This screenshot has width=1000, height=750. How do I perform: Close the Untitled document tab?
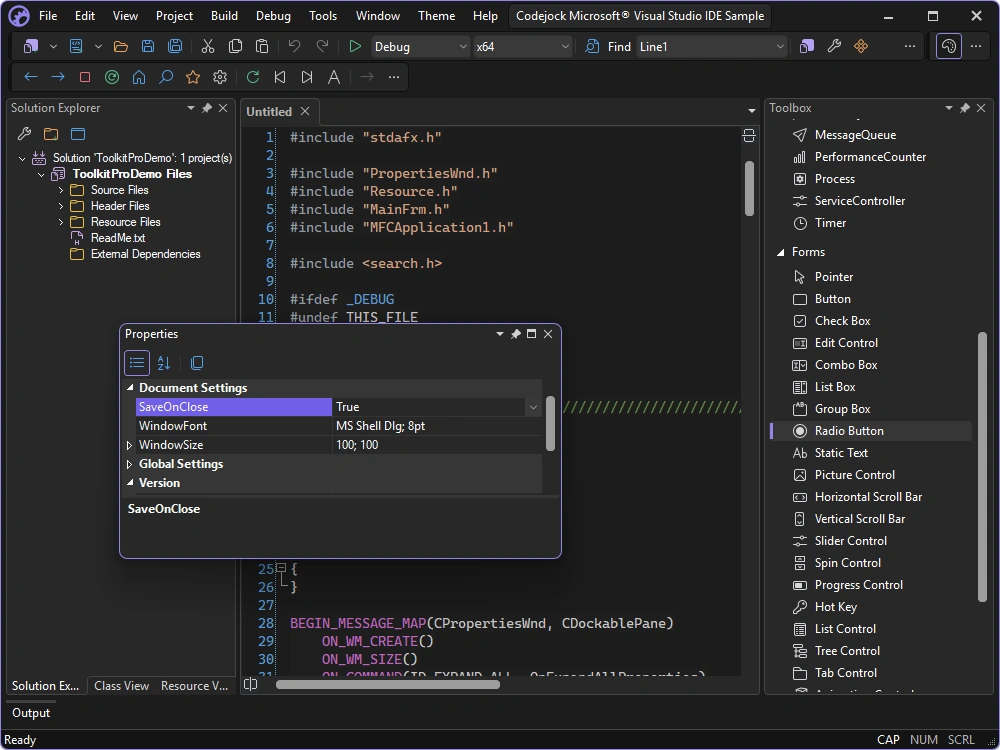click(x=305, y=112)
